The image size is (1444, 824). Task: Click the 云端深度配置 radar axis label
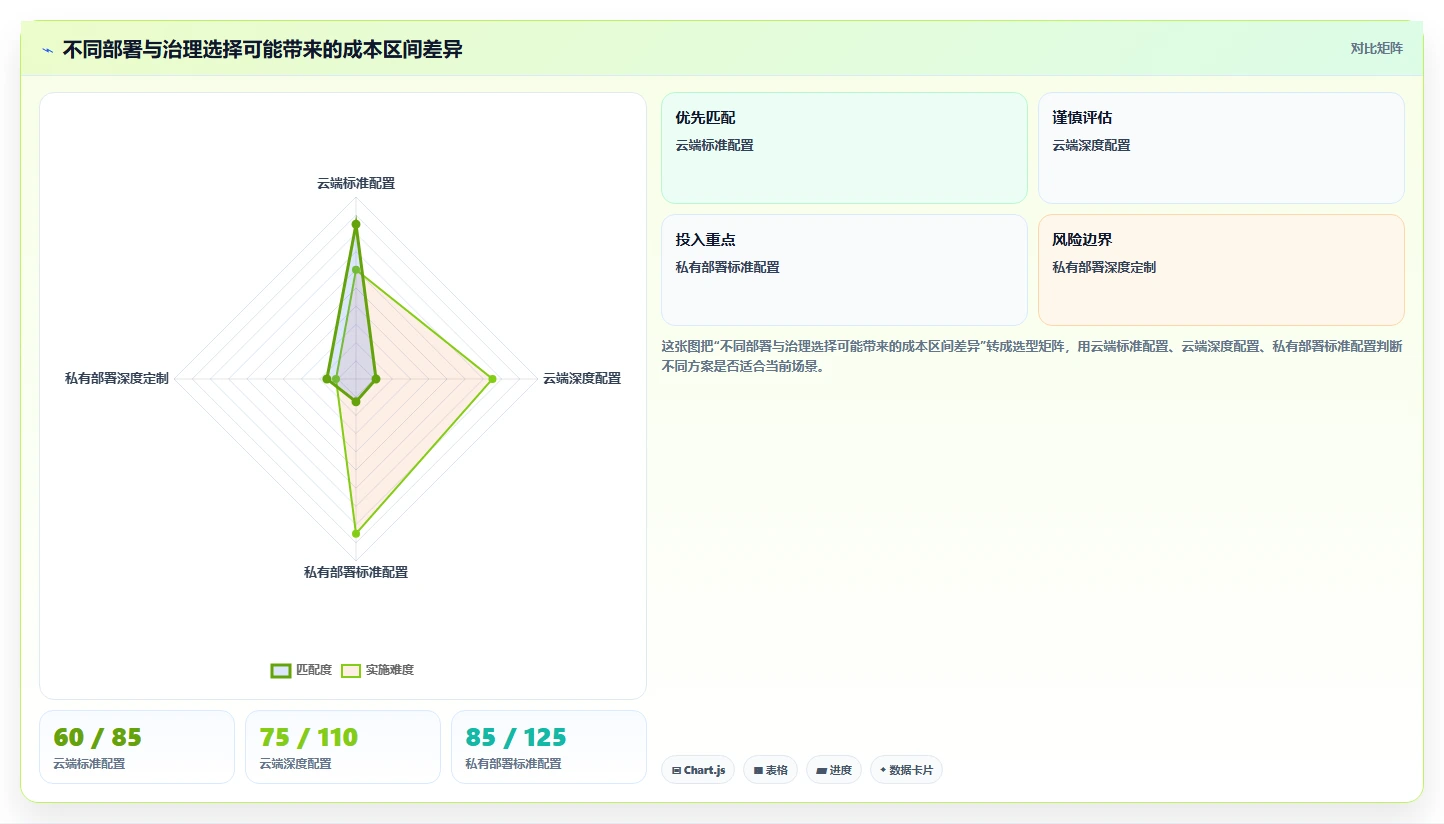tap(582, 378)
